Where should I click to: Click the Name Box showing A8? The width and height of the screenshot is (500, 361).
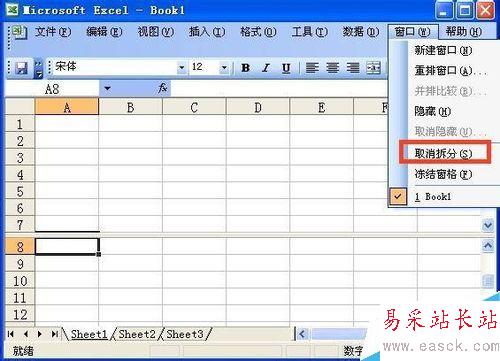pos(52,89)
